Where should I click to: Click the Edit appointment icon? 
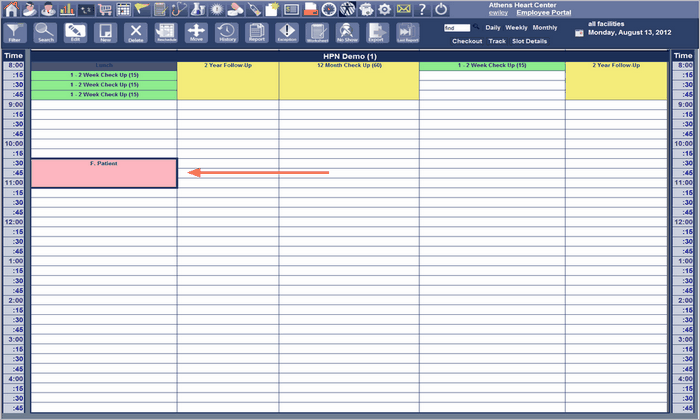75,32
